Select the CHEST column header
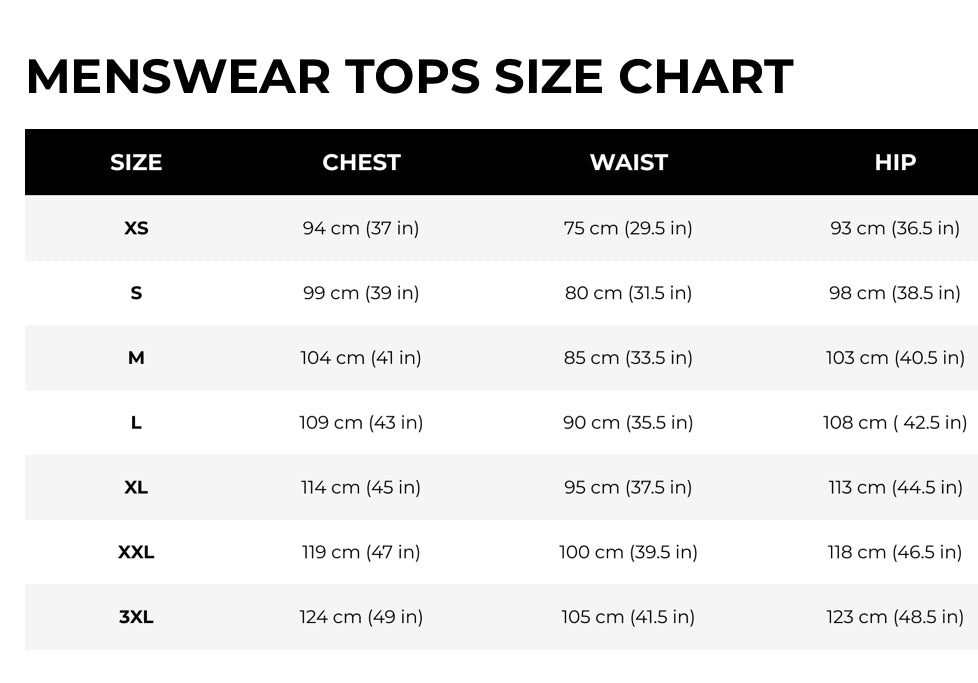The height and width of the screenshot is (683, 978). [361, 163]
